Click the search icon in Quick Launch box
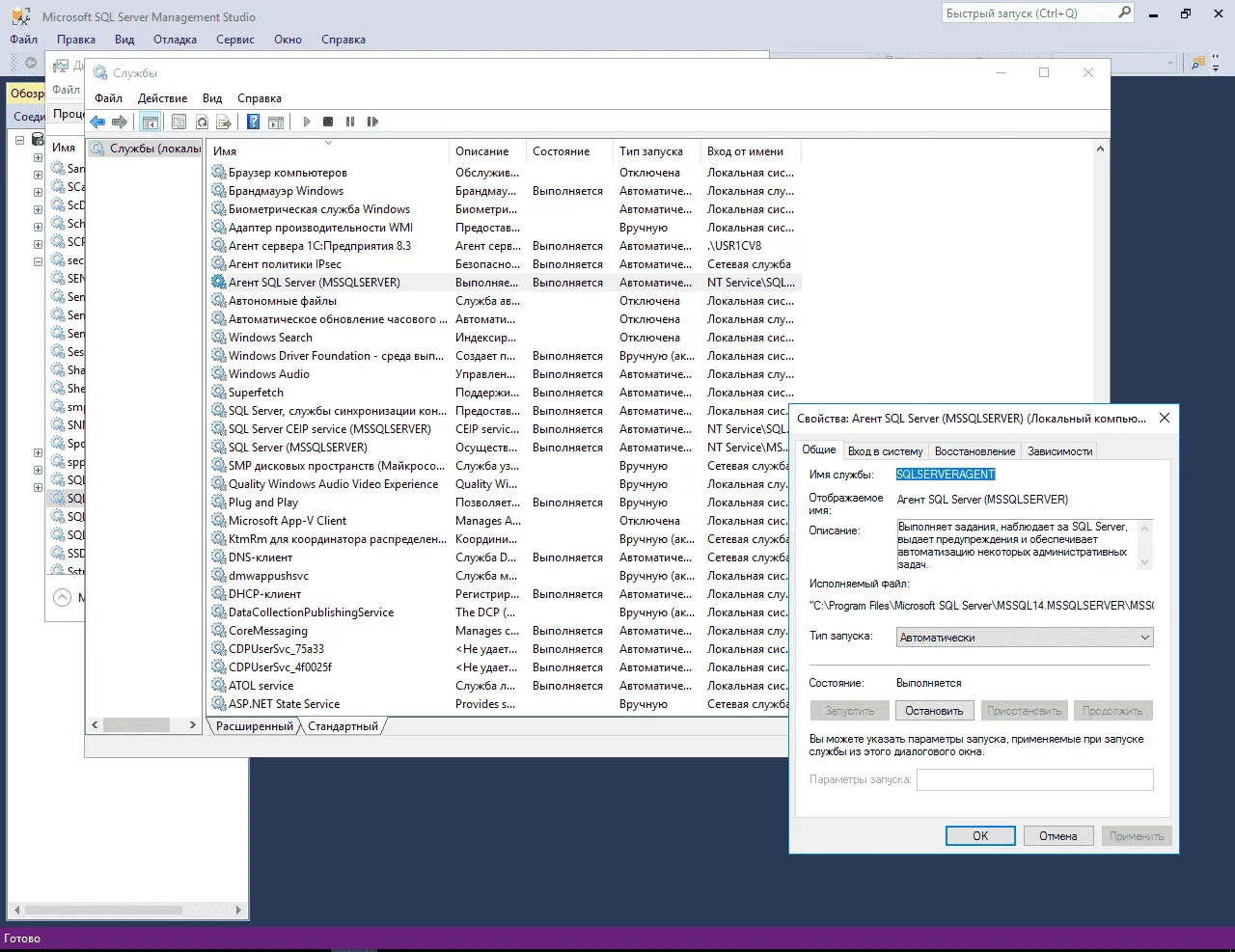The height and width of the screenshot is (952, 1235). pyautogui.click(x=1124, y=13)
